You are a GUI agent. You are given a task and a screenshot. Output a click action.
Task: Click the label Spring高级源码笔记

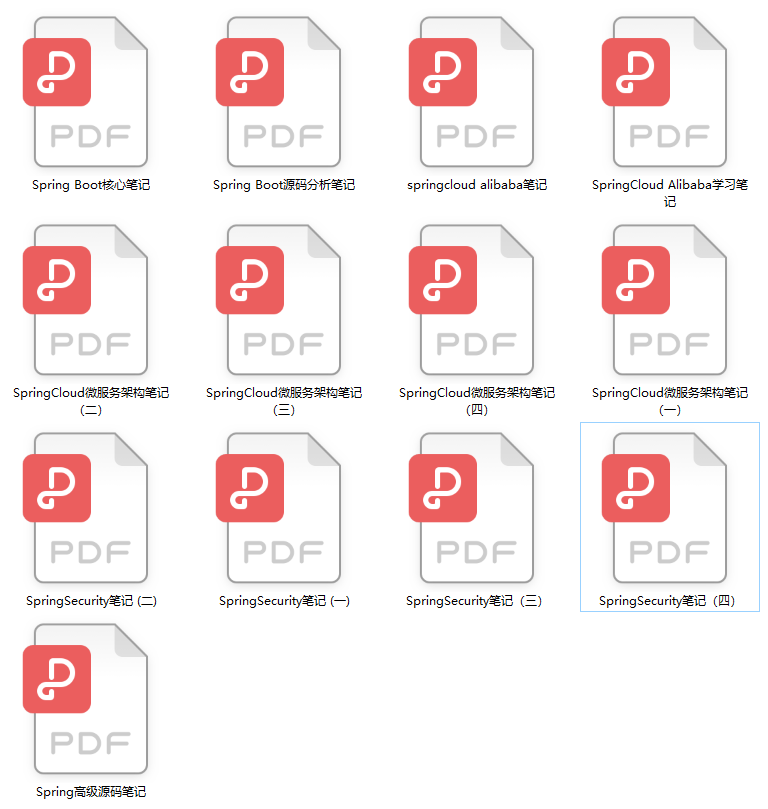point(91,791)
